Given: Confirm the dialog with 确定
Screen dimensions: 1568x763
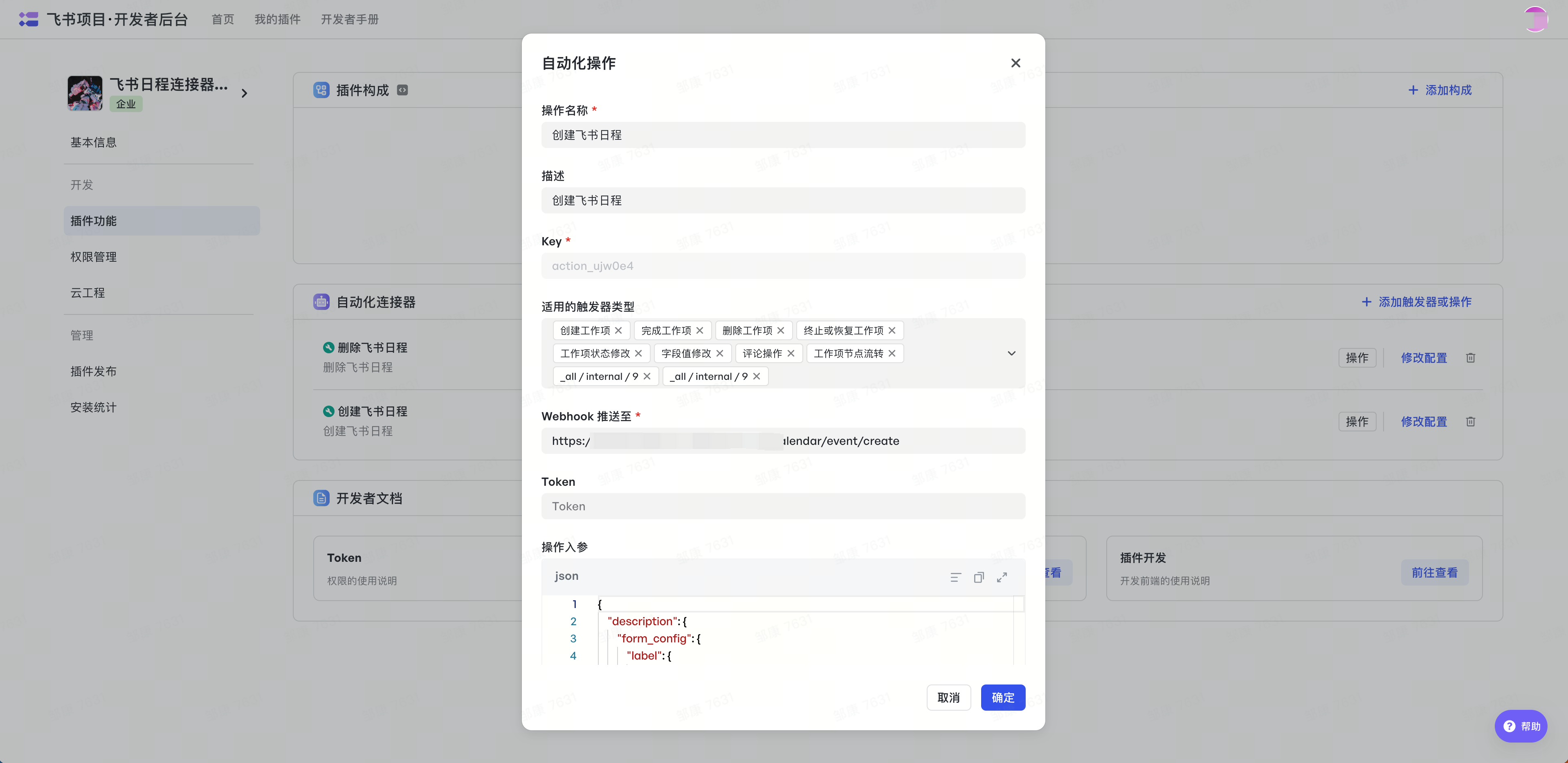Looking at the screenshot, I should pyautogui.click(x=1003, y=697).
